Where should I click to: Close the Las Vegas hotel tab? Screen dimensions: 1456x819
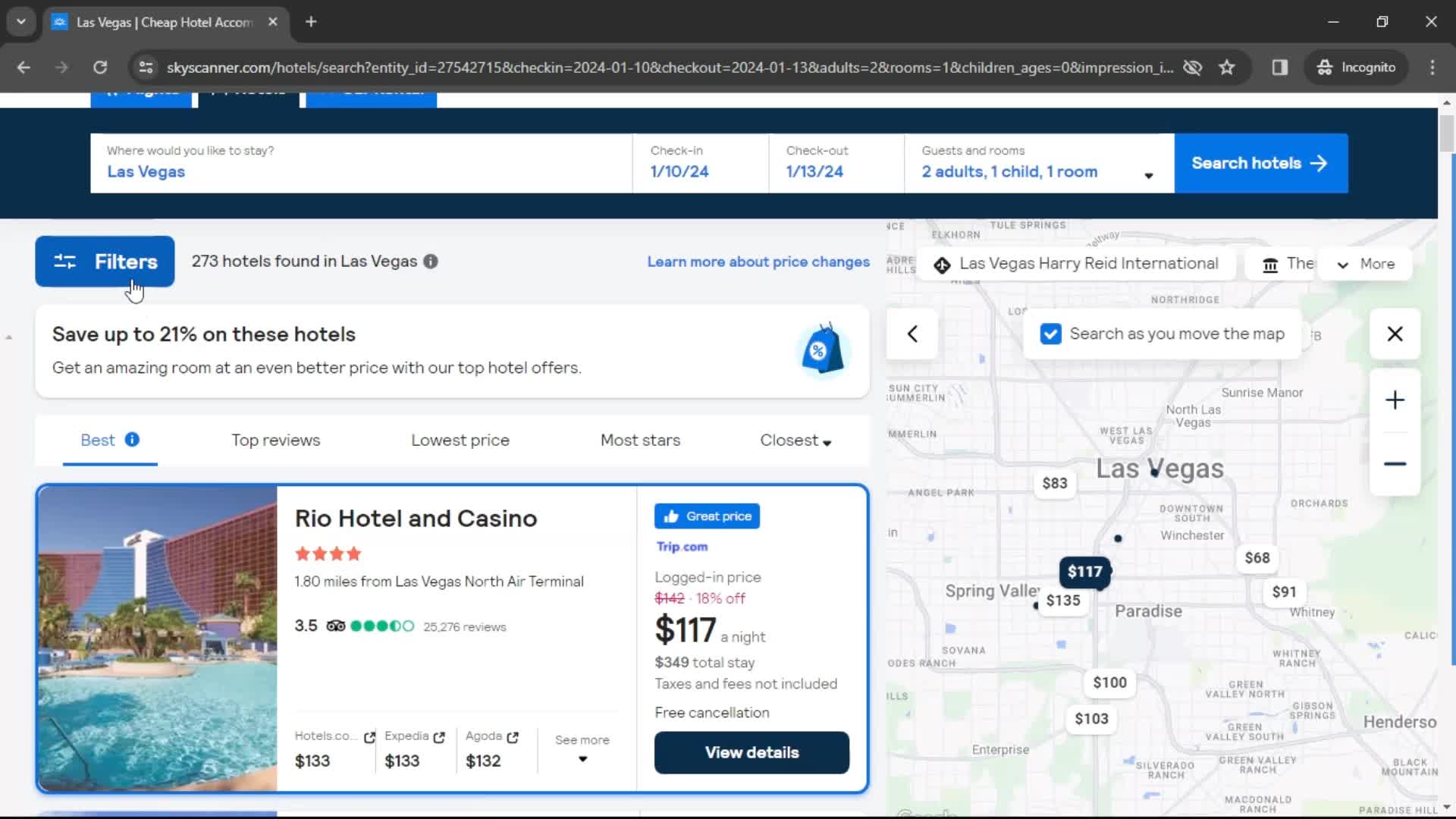[x=273, y=22]
